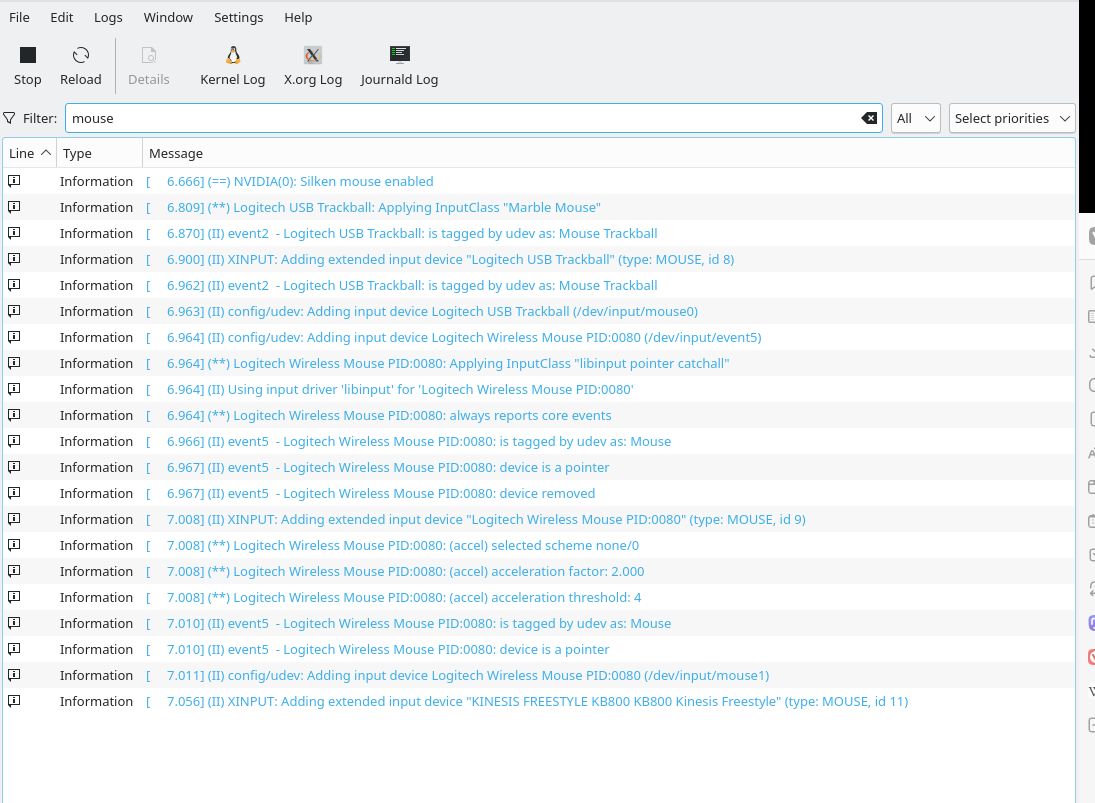Select the "Using input driver 'libinput'" message
The image size is (1095, 803).
coord(390,390)
